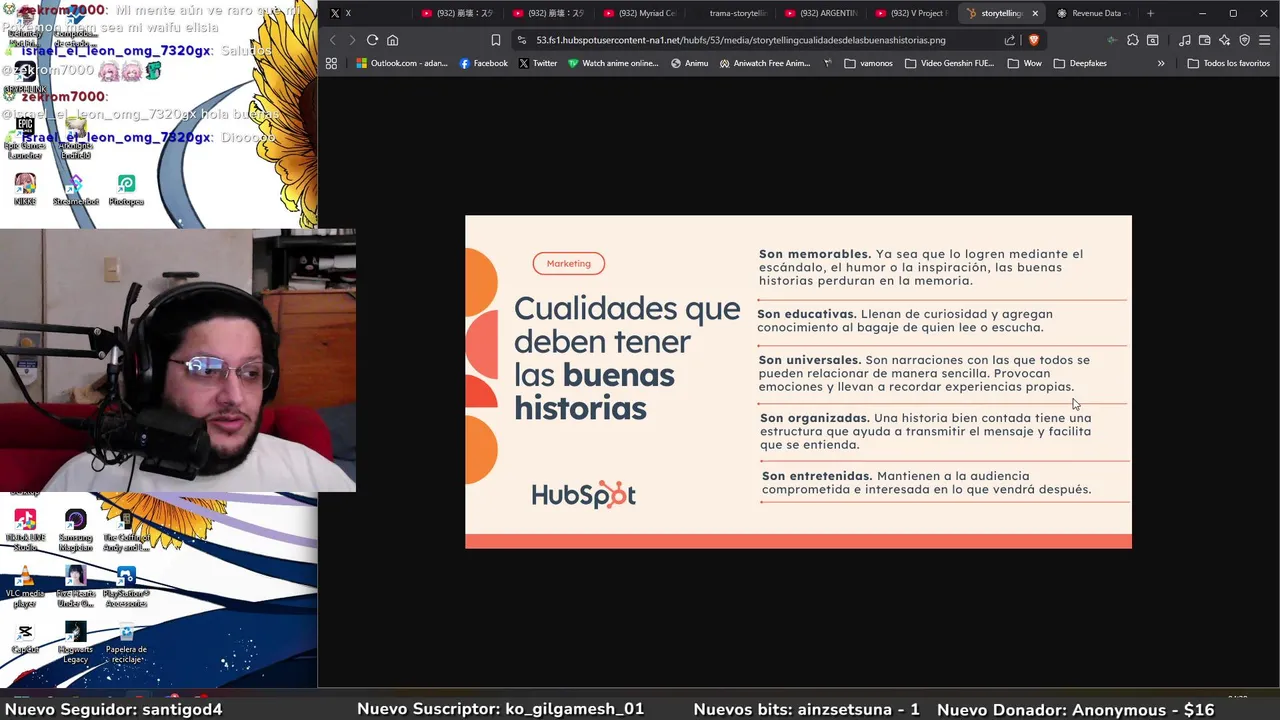Viewport: 1280px width, 720px height.
Task: Open the Streamer.bot desktop icon
Action: pos(75,189)
